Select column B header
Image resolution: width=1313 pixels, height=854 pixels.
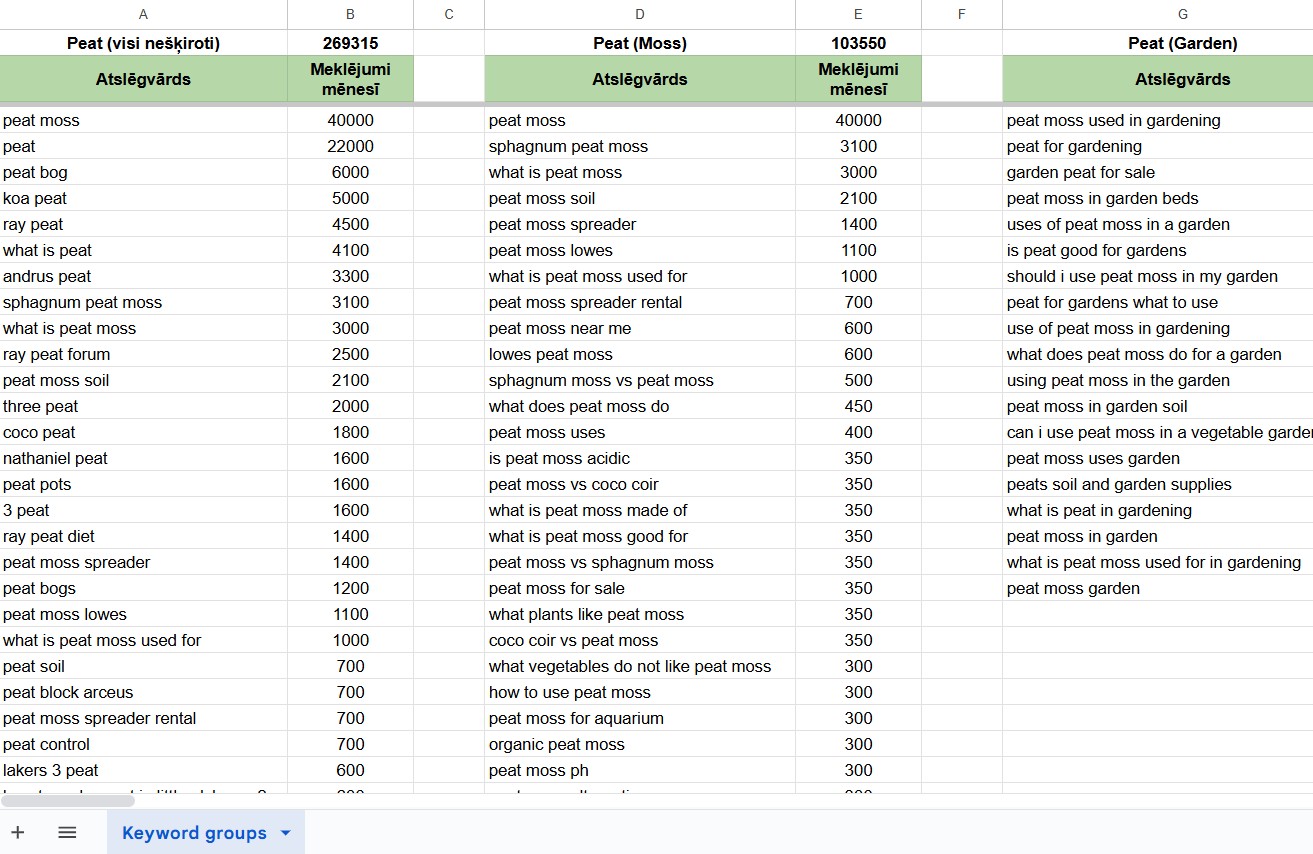pos(350,14)
